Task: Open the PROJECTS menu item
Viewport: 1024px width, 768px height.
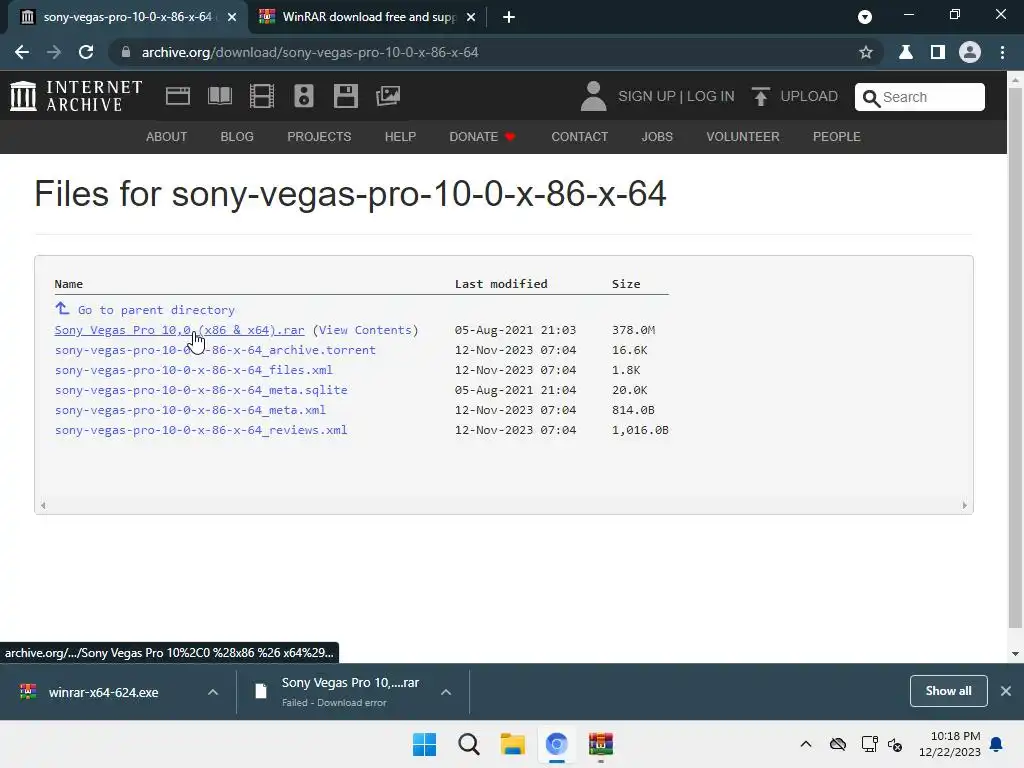Action: (x=319, y=136)
